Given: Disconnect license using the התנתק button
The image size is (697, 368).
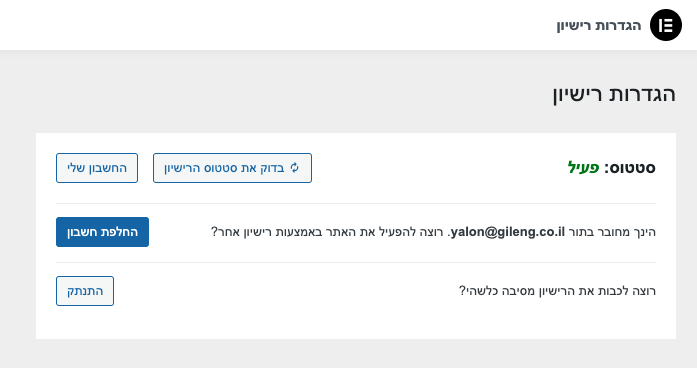Looking at the screenshot, I should [85, 291].
